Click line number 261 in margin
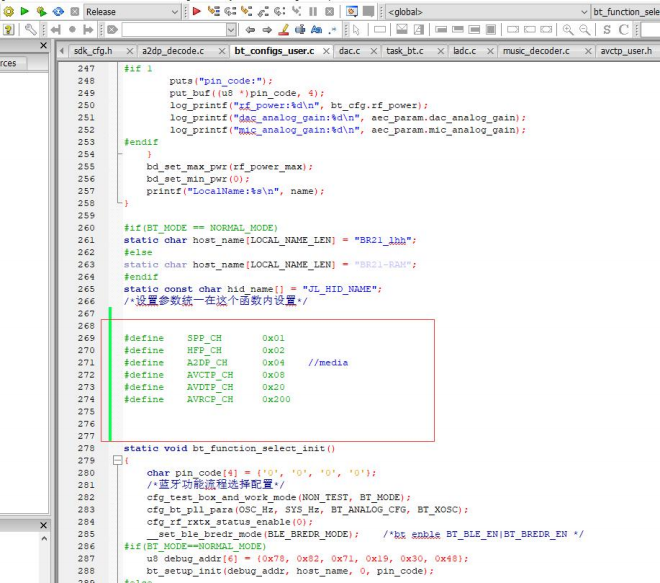 pyautogui.click(x=86, y=240)
